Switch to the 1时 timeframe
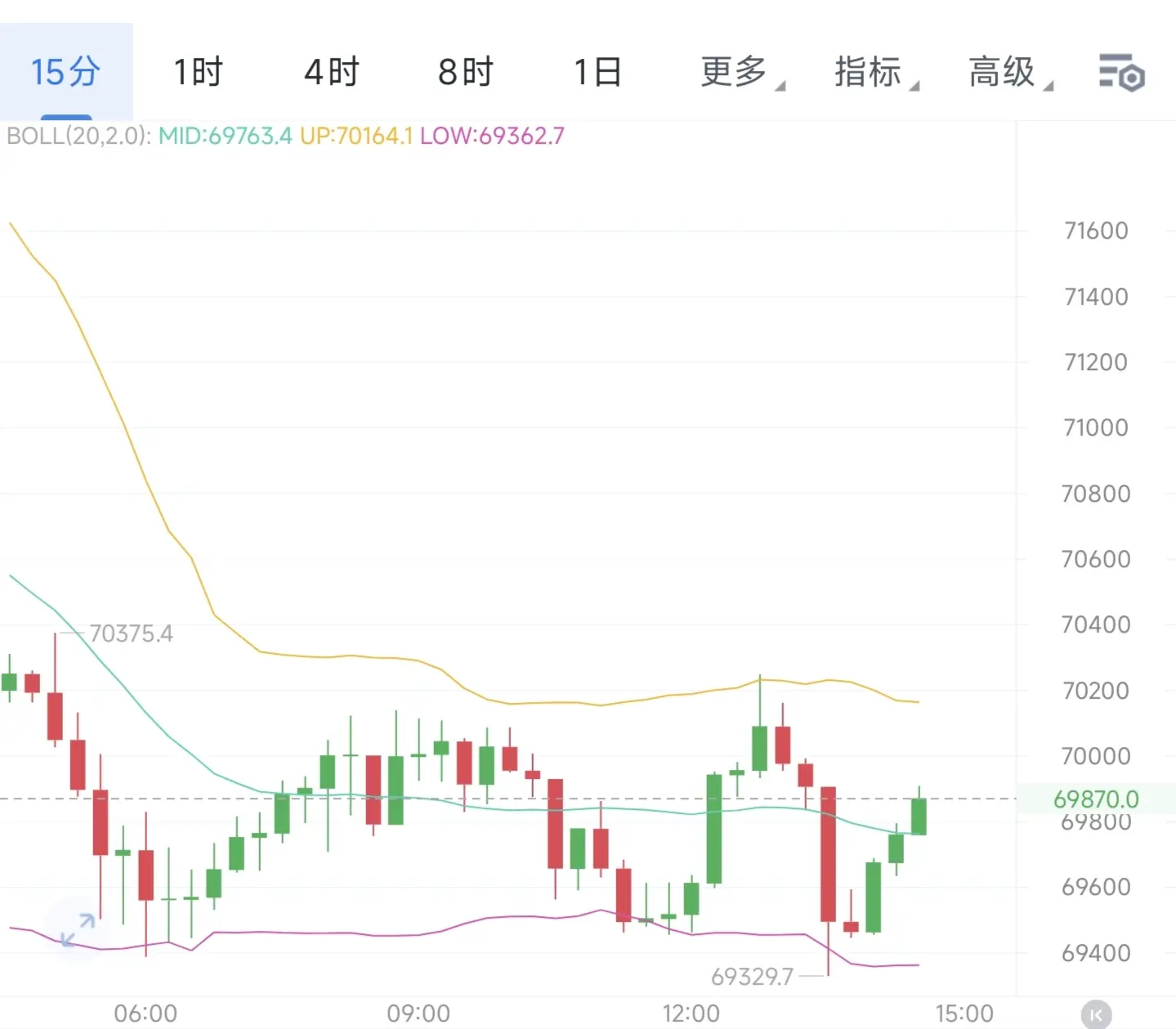Image resolution: width=1176 pixels, height=1029 pixels. (199, 72)
